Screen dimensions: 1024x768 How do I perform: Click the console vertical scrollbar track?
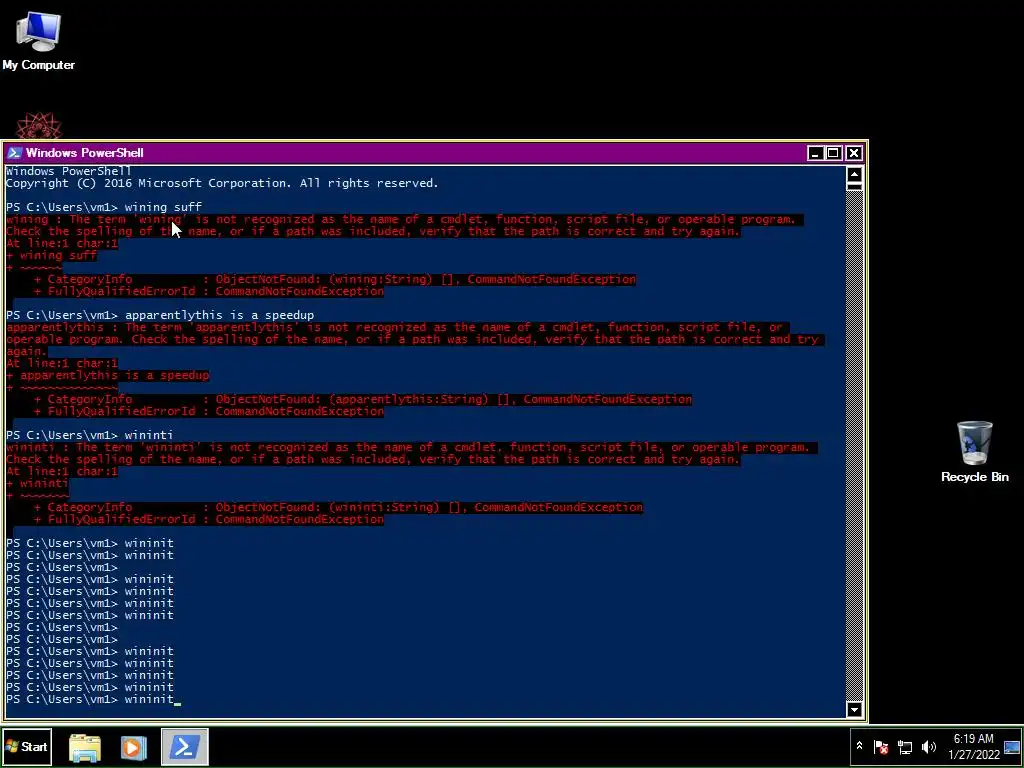[x=854, y=445]
